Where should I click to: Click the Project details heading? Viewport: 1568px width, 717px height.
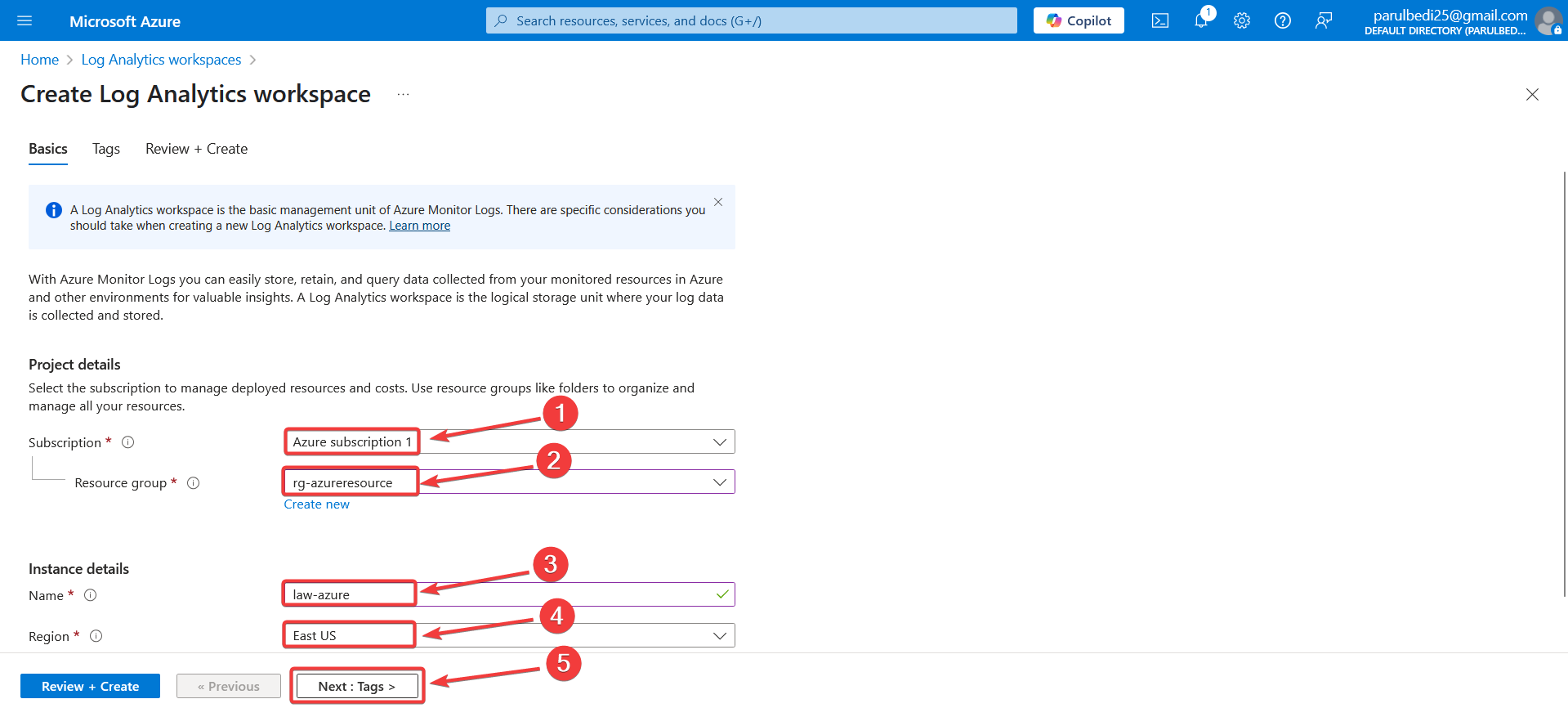(x=74, y=365)
